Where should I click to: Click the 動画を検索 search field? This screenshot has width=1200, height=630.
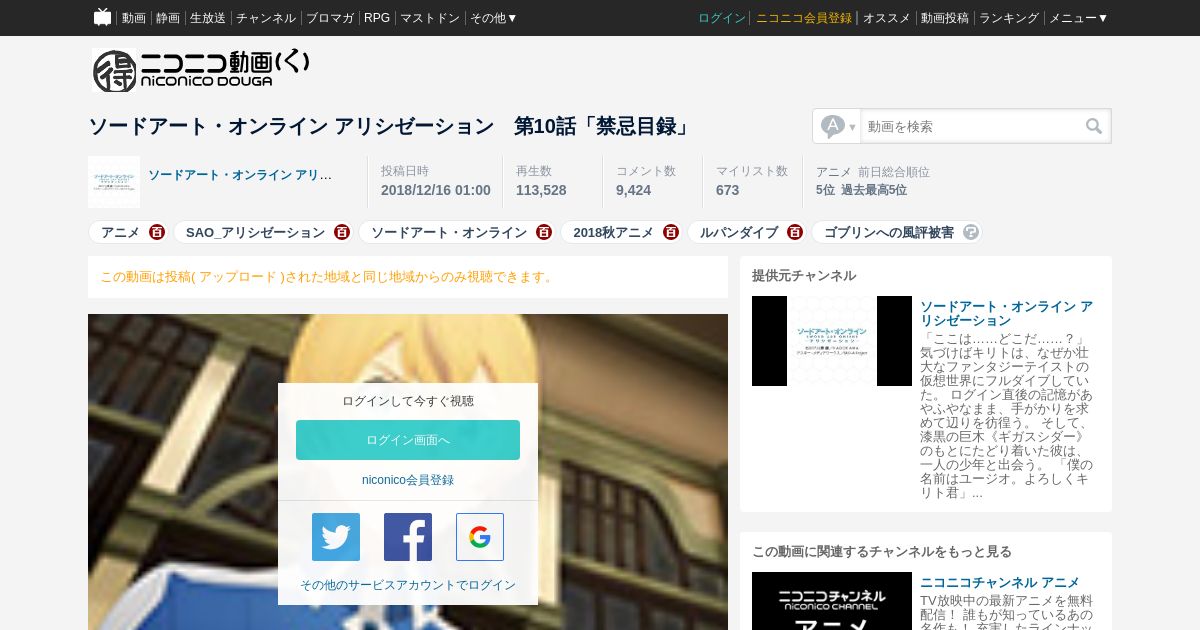pos(972,126)
